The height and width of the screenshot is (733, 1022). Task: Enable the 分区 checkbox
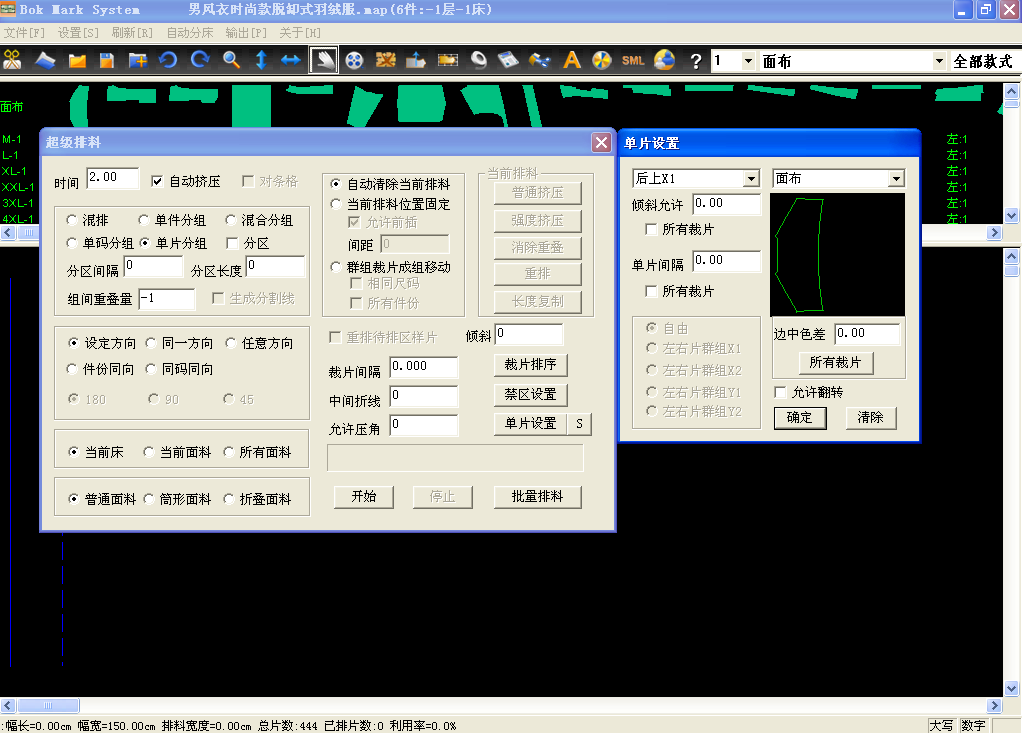tap(232, 243)
